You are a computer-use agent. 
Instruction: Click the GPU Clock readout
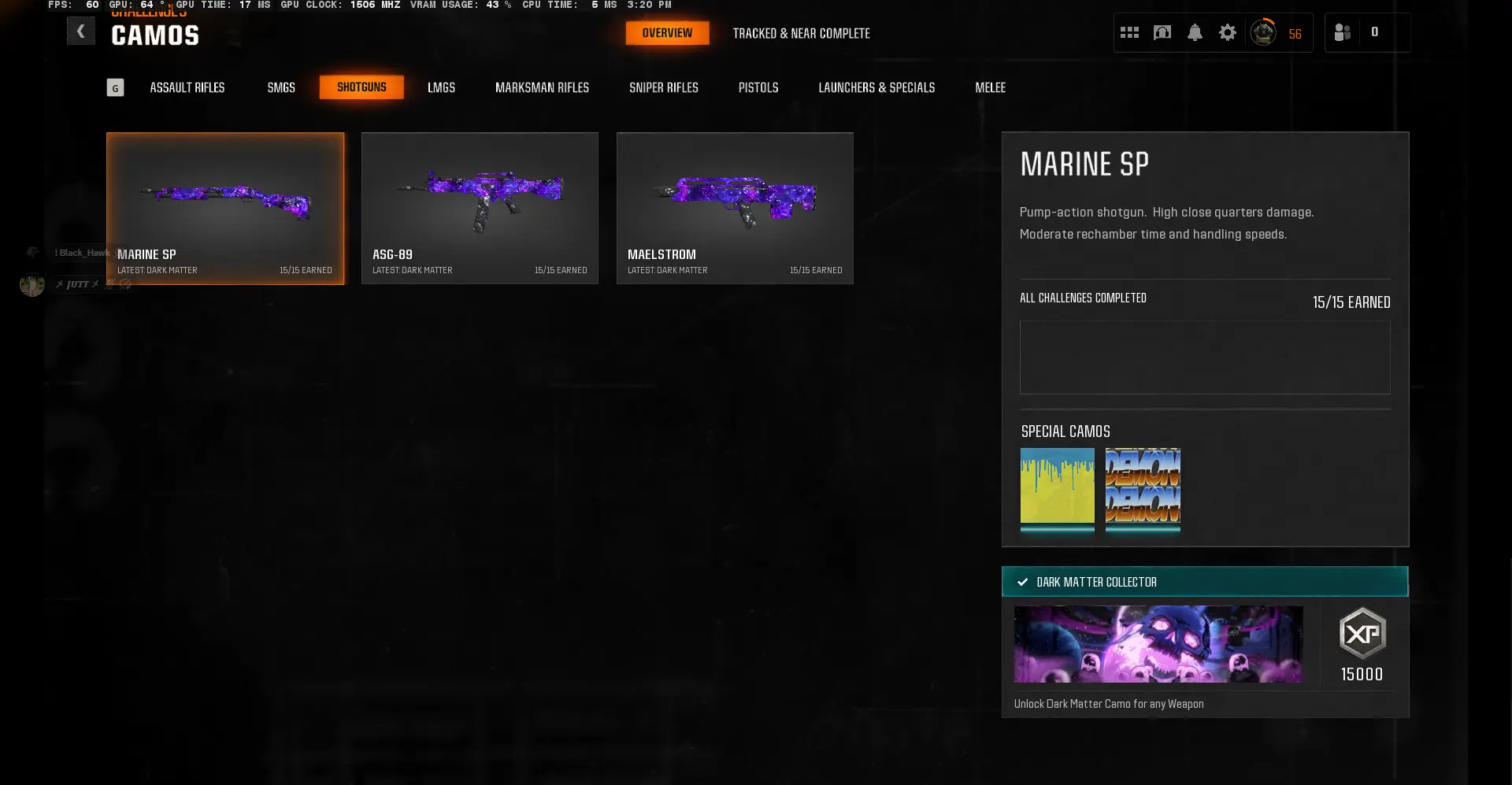(x=340, y=5)
